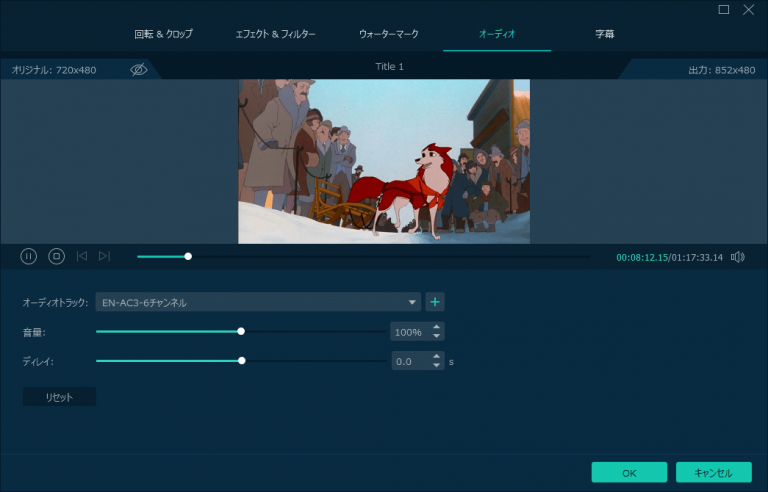The height and width of the screenshot is (492, 768).
Task: Add a new audio track with plus icon
Action: pos(435,302)
